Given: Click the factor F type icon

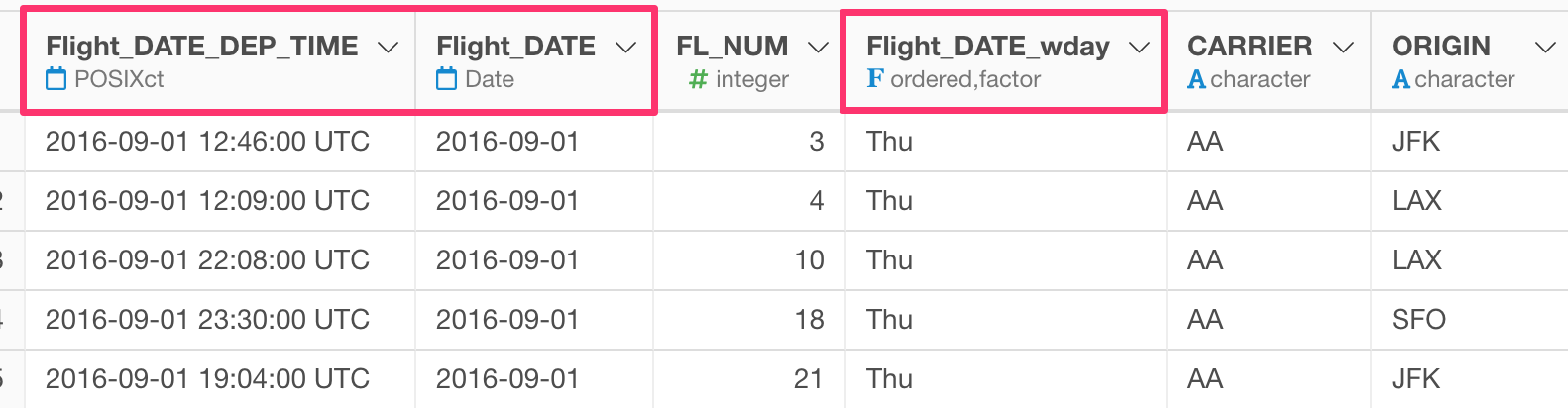Looking at the screenshot, I should click(874, 79).
